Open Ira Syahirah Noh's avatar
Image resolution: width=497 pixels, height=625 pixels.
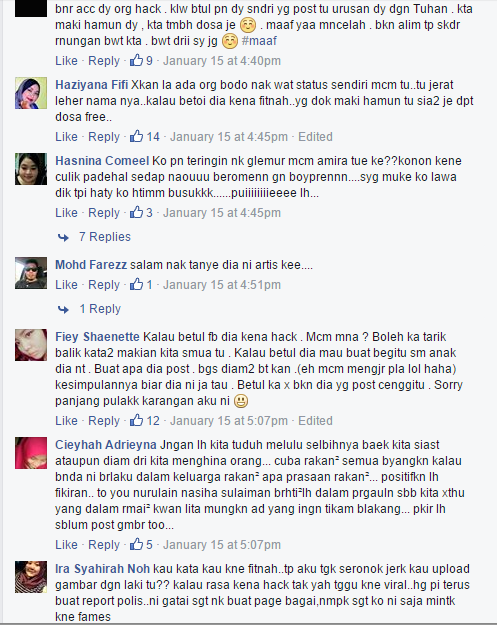pyautogui.click(x=31, y=577)
